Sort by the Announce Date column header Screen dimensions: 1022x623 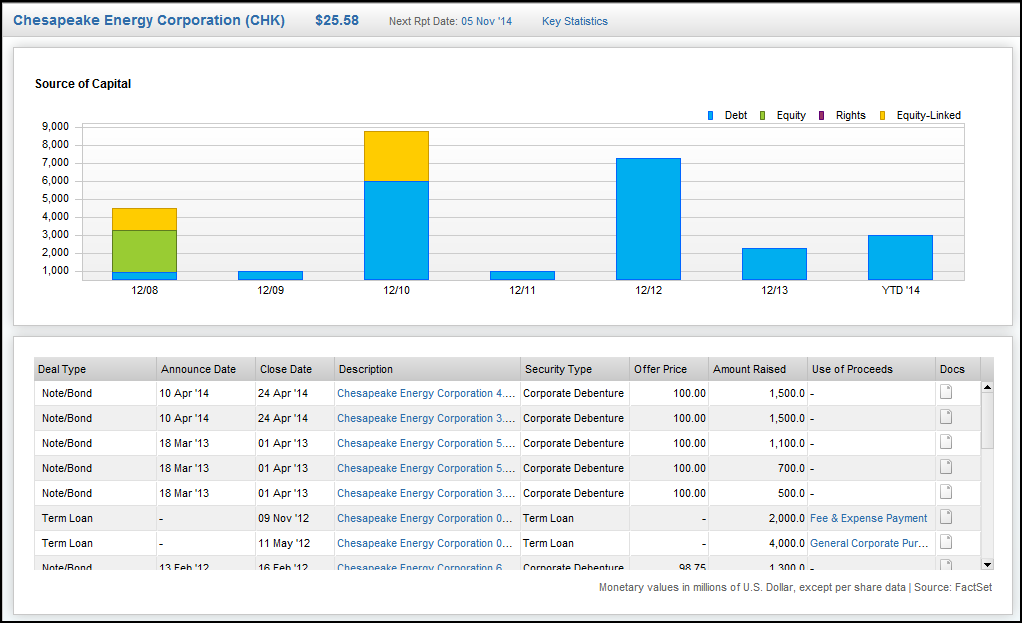click(197, 369)
